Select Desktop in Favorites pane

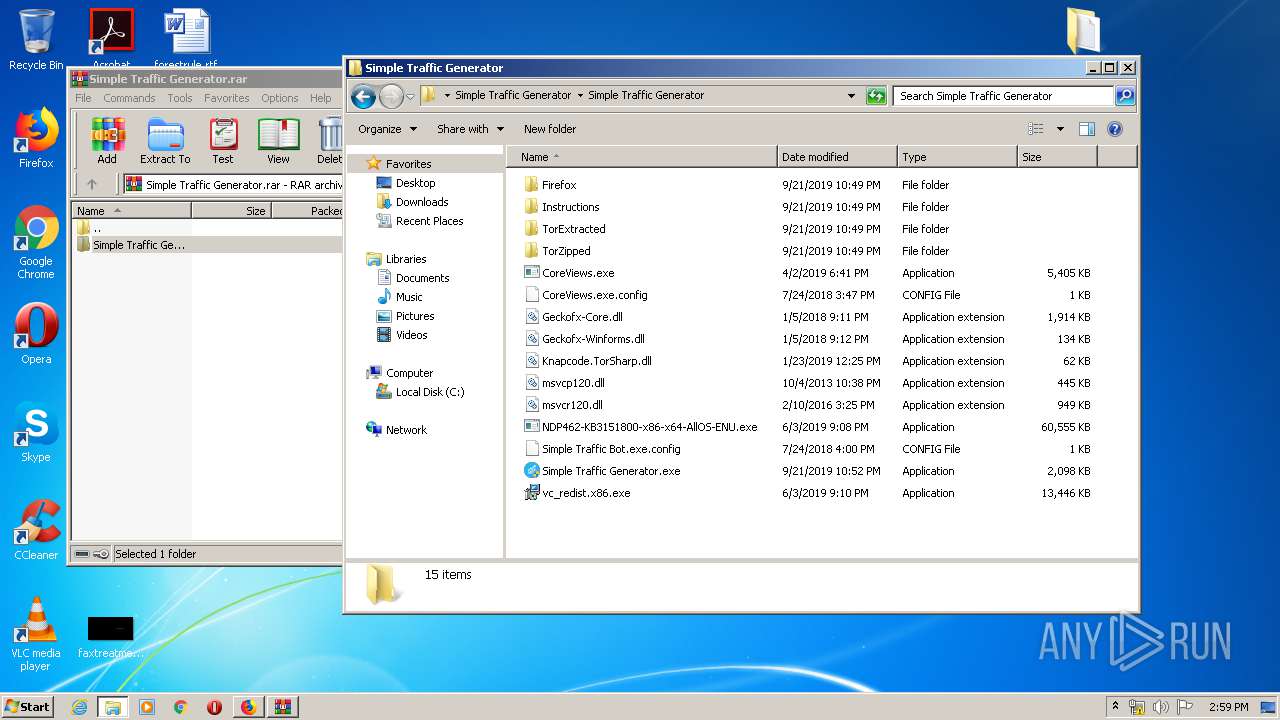[415, 183]
